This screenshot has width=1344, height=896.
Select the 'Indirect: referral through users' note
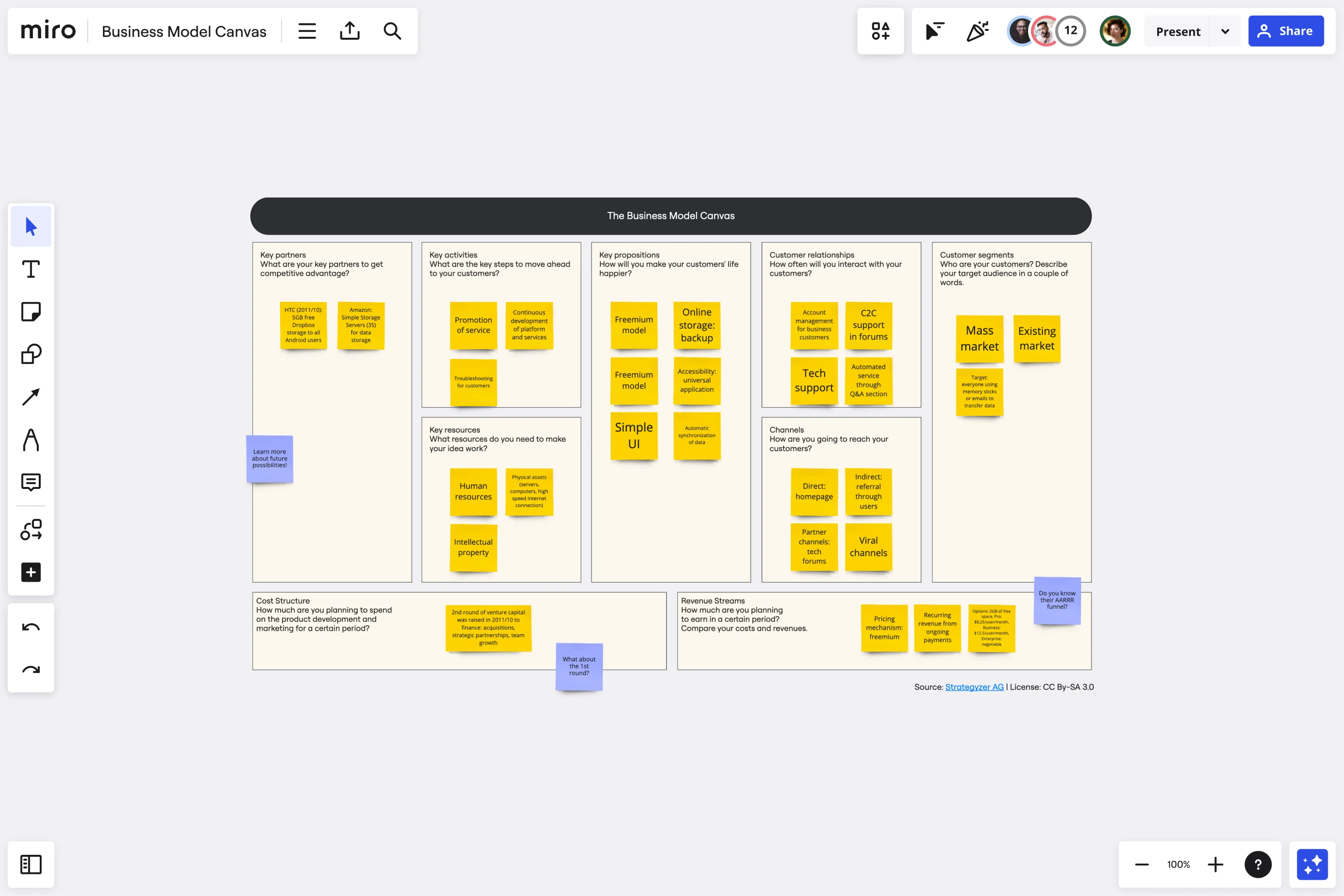click(x=868, y=491)
